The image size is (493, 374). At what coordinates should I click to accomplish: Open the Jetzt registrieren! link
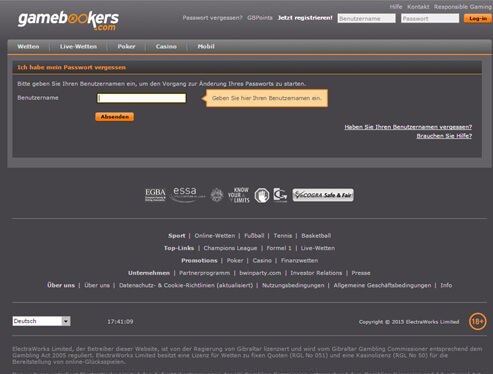[305, 18]
